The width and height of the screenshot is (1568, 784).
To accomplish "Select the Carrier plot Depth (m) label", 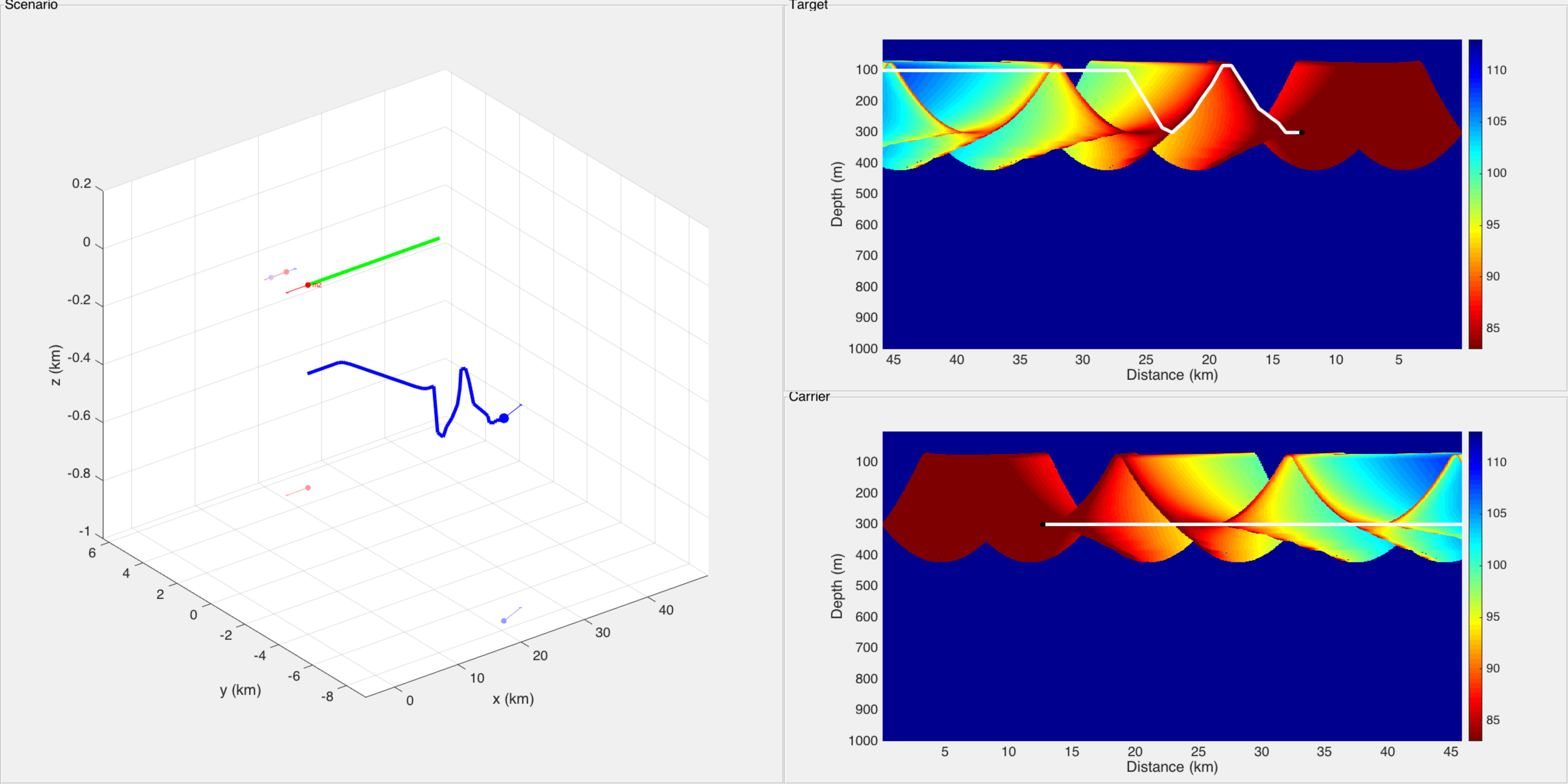I will 837,586.
